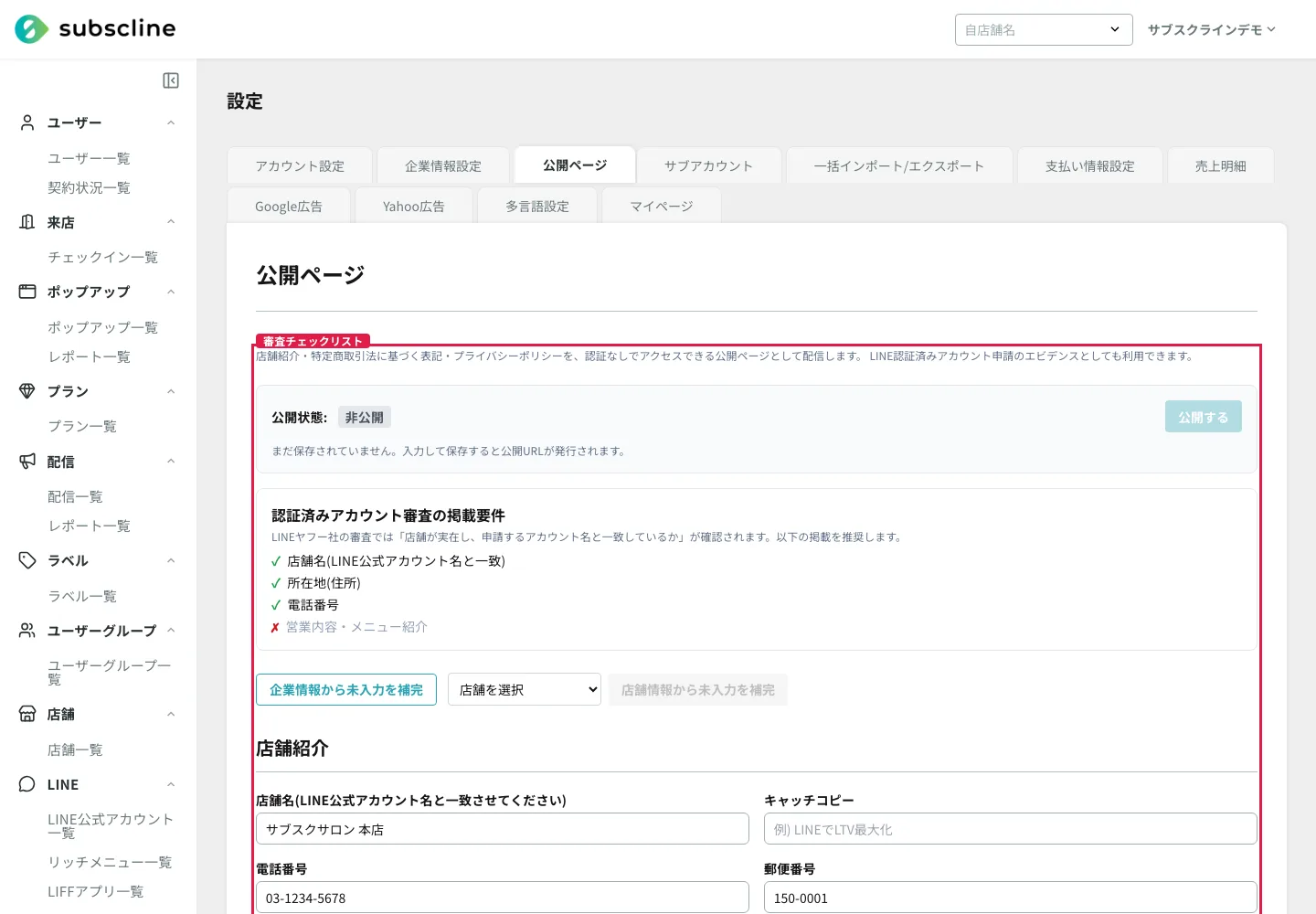Click the subscline logo icon
Viewport: 1316px width, 914px height.
[x=31, y=29]
